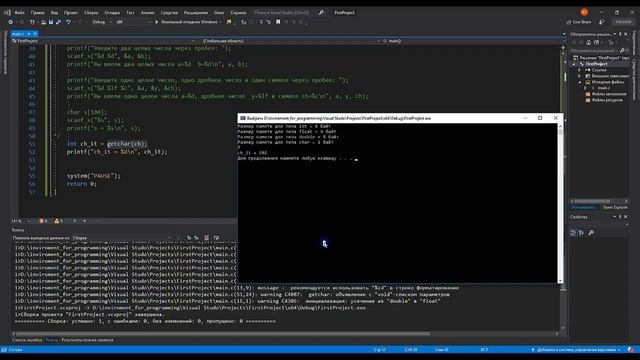Click the Live Share button
Image resolution: width=640 pixels, height=360 pixels.
(579, 22)
